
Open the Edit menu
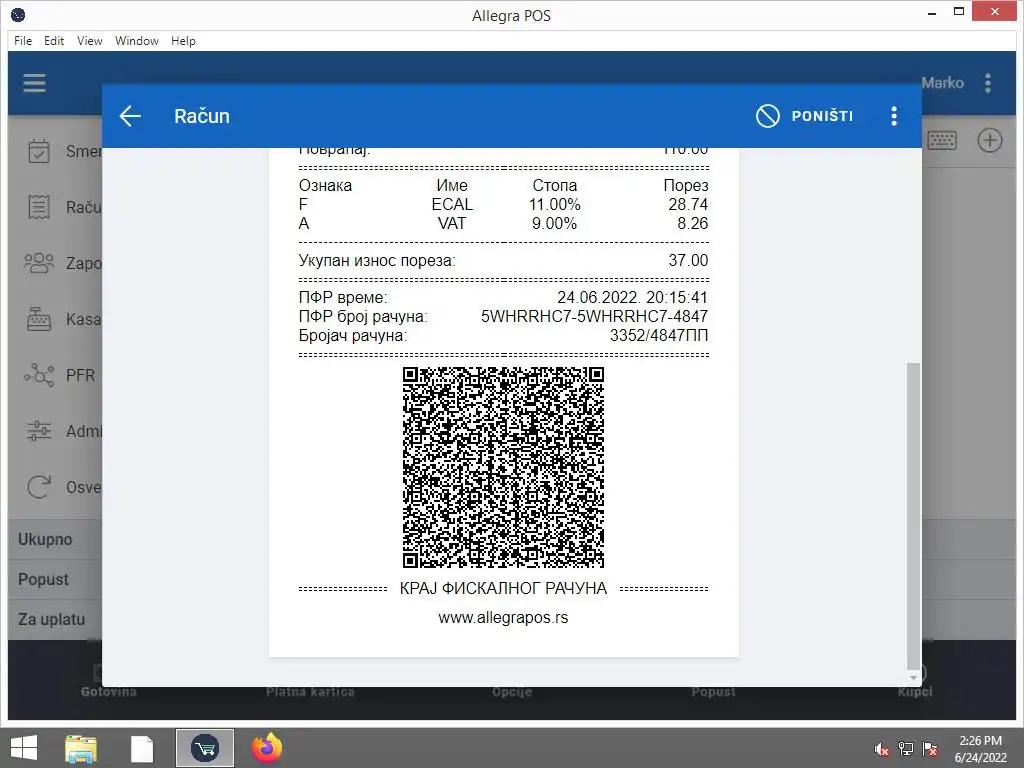pos(54,40)
